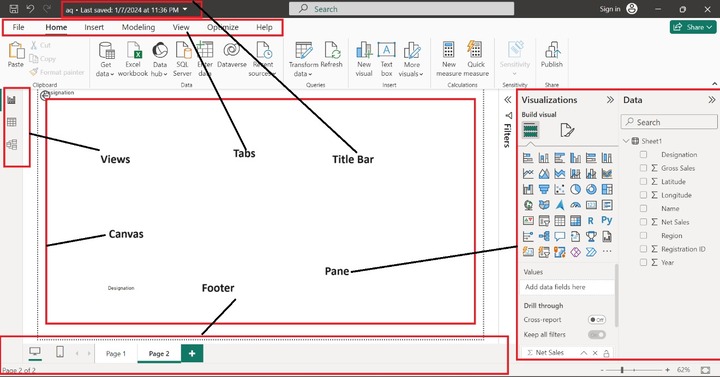Create a New measure
Viewport: 720px width, 377px height.
click(x=449, y=59)
